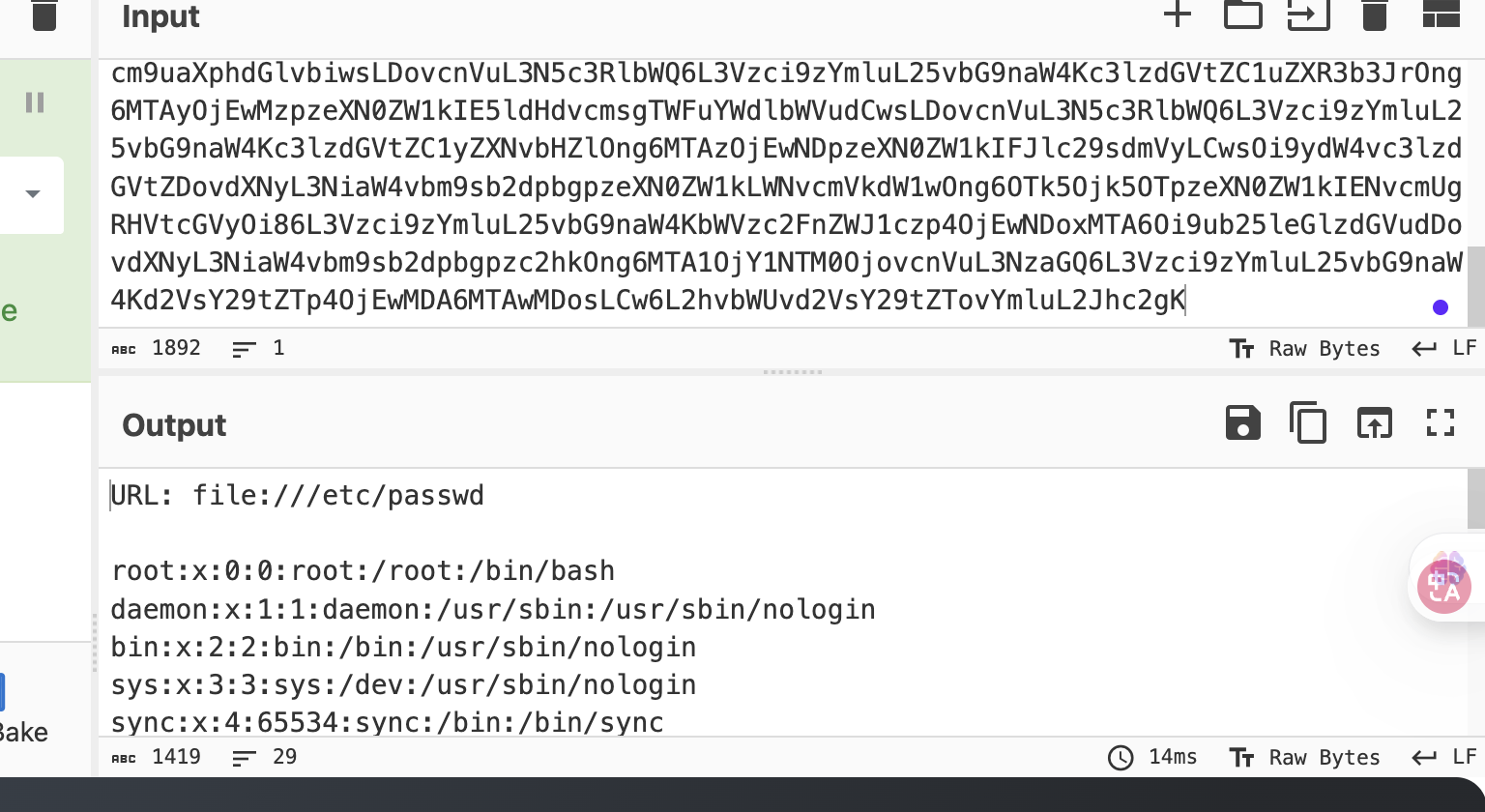Open file as input icon
1485x812 pixels.
(x=1309, y=14)
